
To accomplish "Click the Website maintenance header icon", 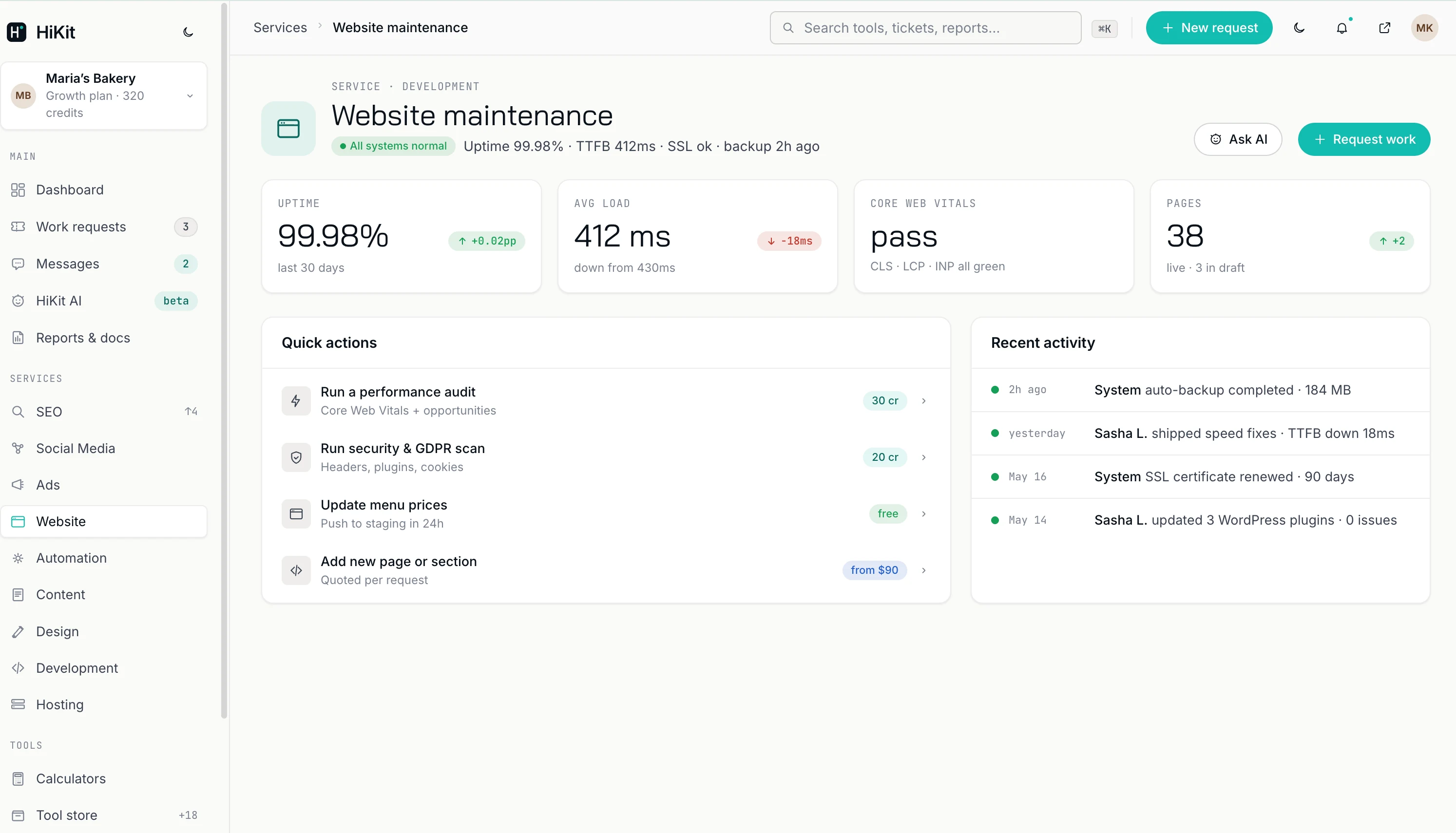I will [x=288, y=129].
